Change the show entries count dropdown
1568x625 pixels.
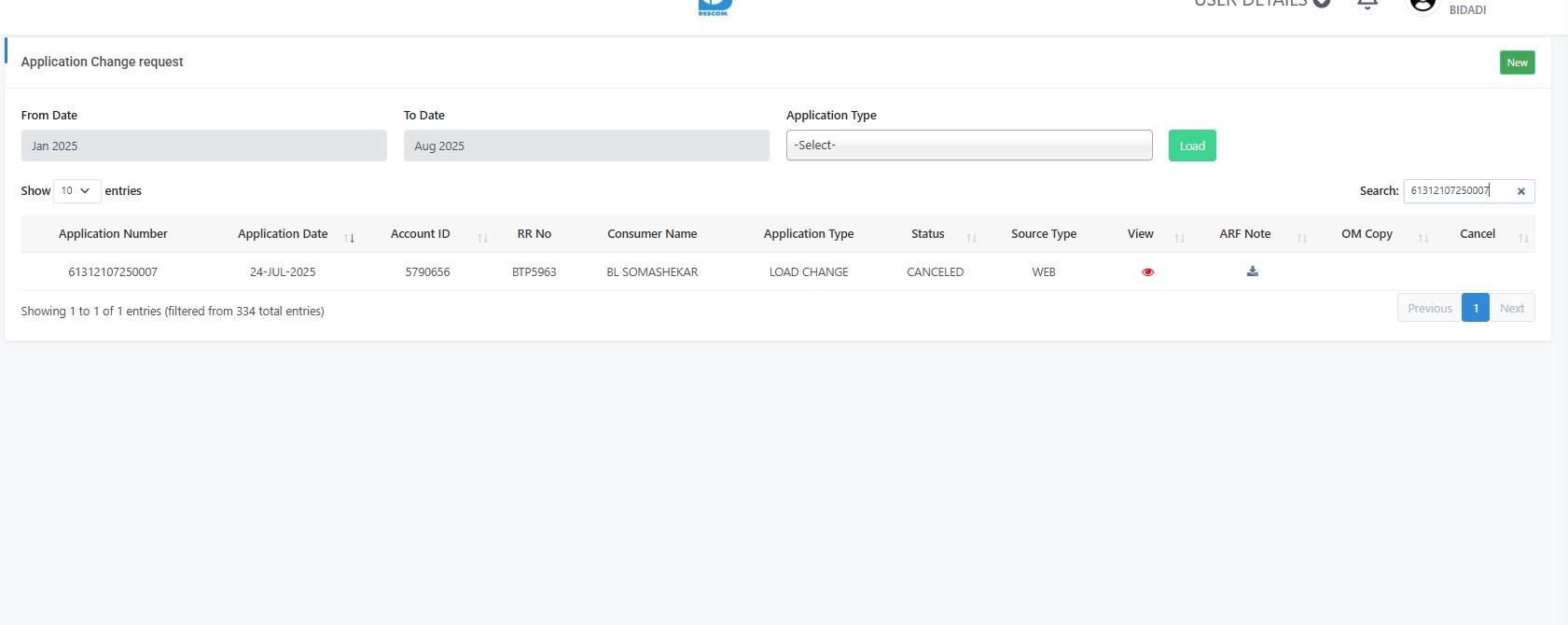tap(76, 191)
